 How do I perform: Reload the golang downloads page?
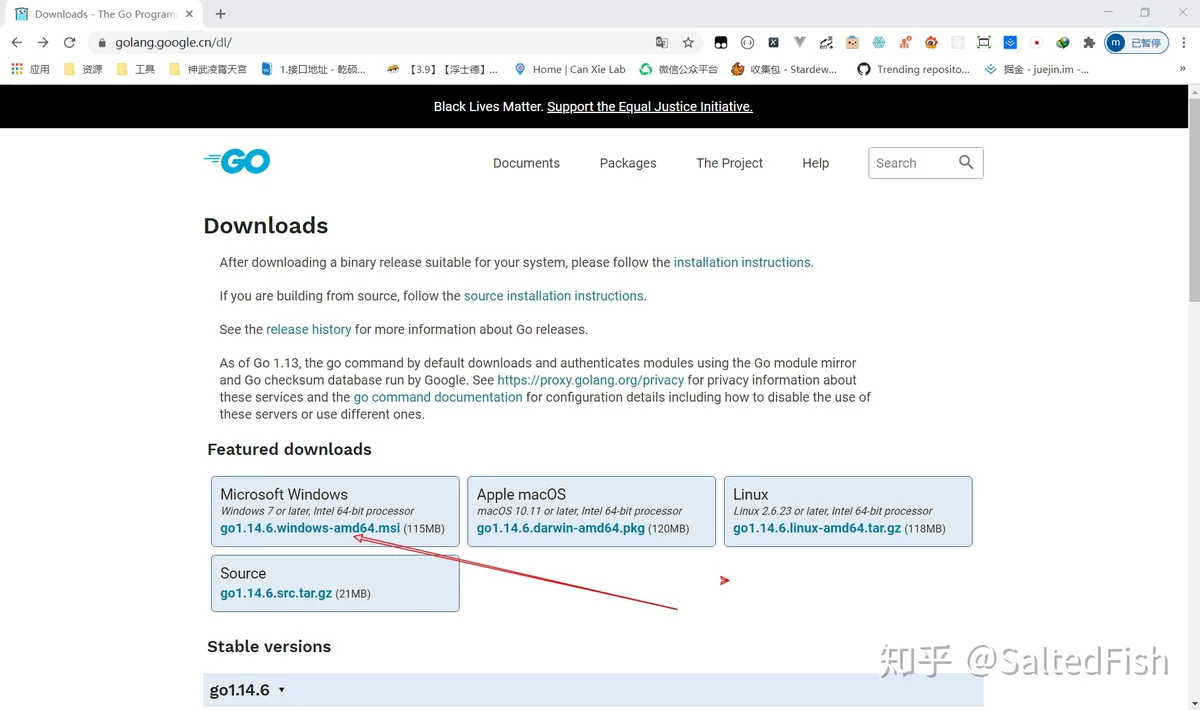coord(69,43)
